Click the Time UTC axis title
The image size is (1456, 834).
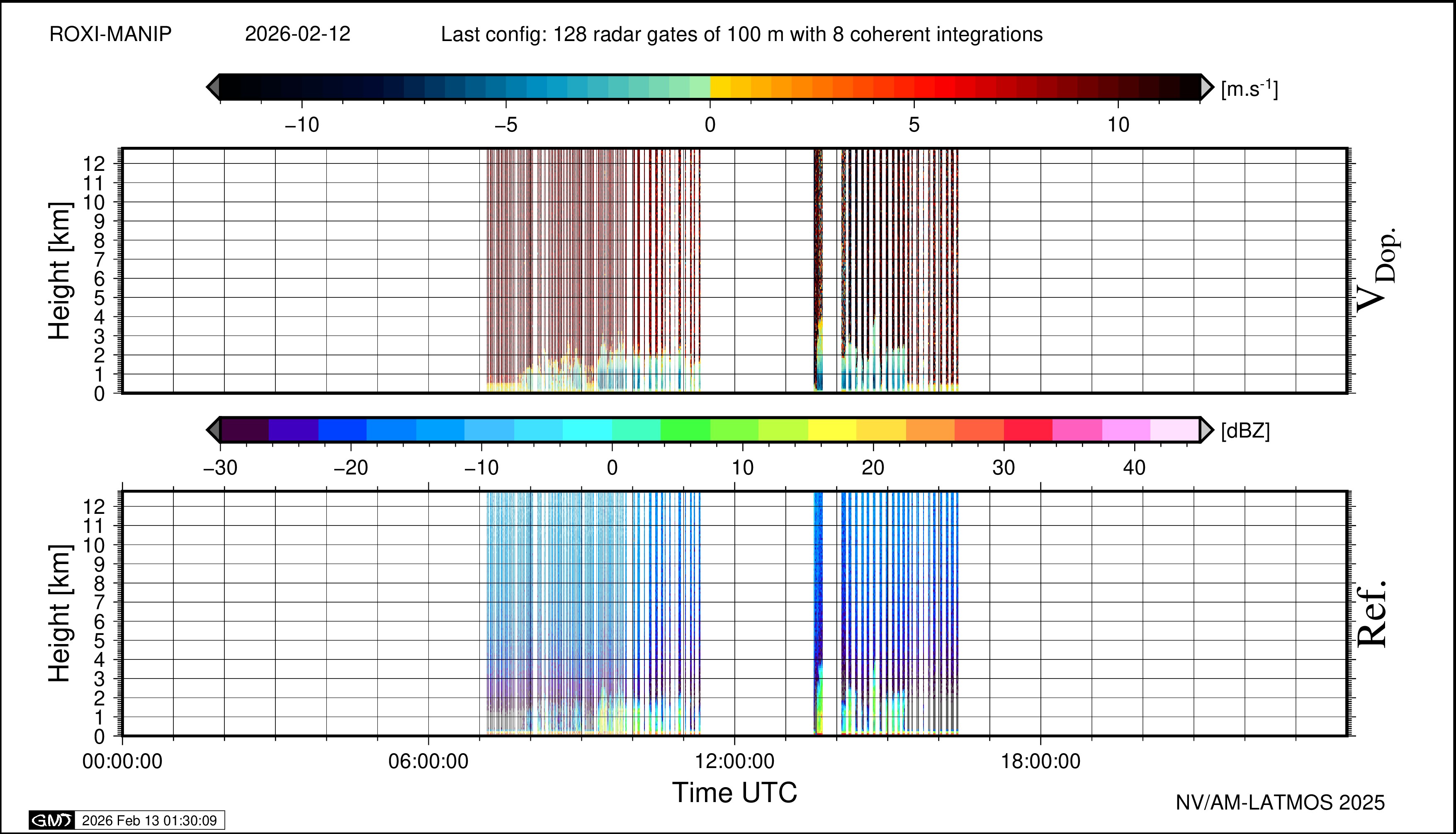734,793
